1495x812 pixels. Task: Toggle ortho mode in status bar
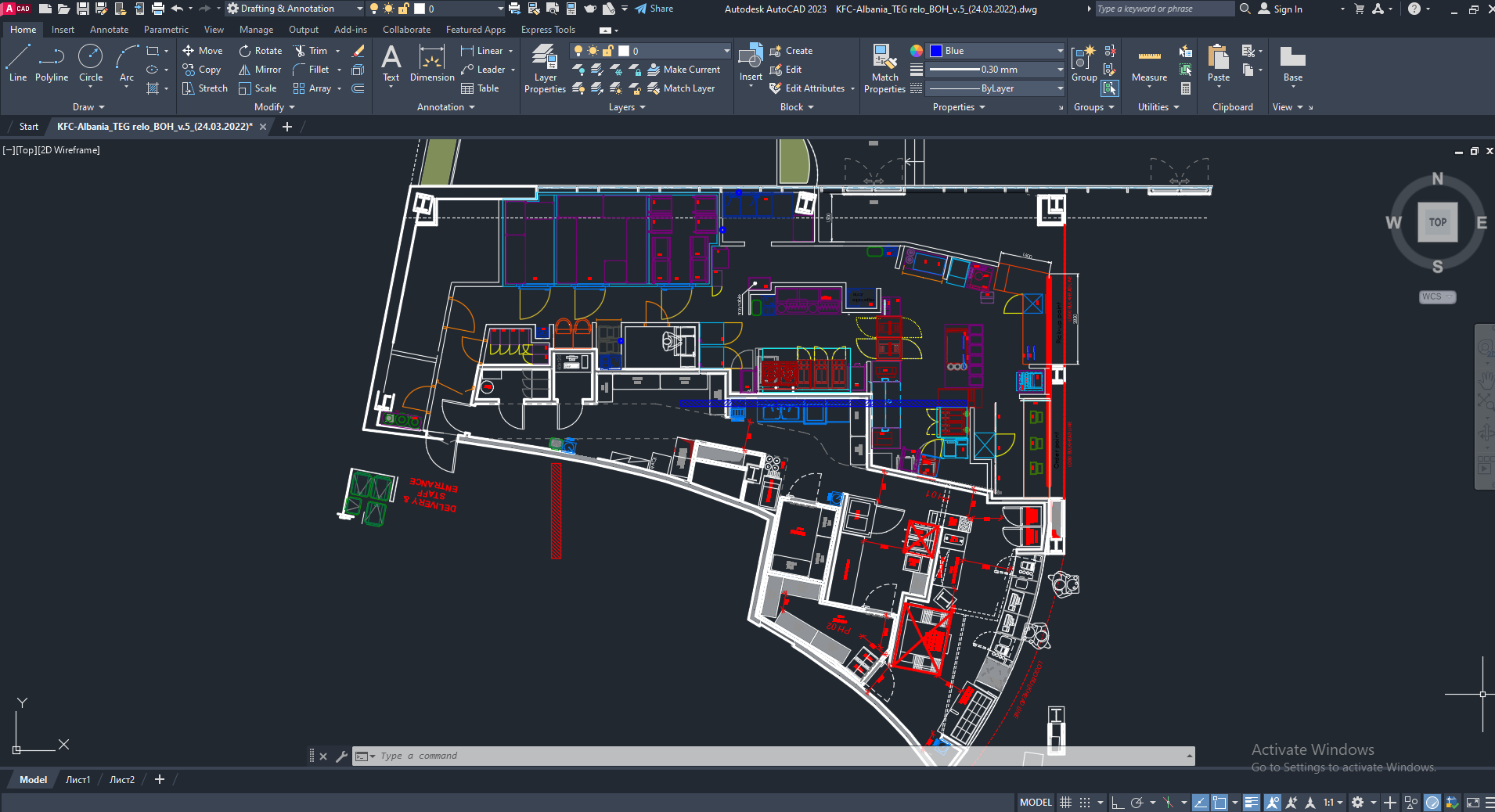pos(1118,803)
